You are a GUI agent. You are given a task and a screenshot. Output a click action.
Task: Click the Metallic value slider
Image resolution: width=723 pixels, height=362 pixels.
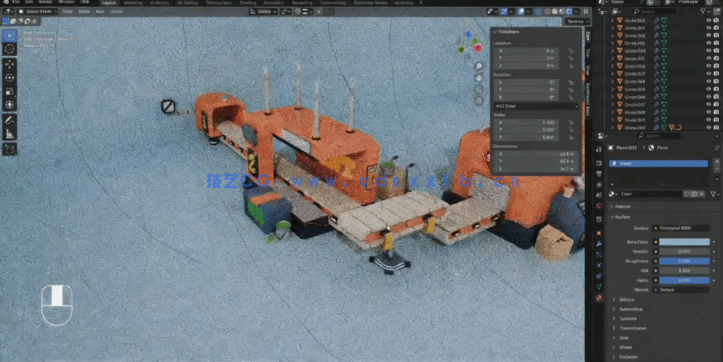684,251
